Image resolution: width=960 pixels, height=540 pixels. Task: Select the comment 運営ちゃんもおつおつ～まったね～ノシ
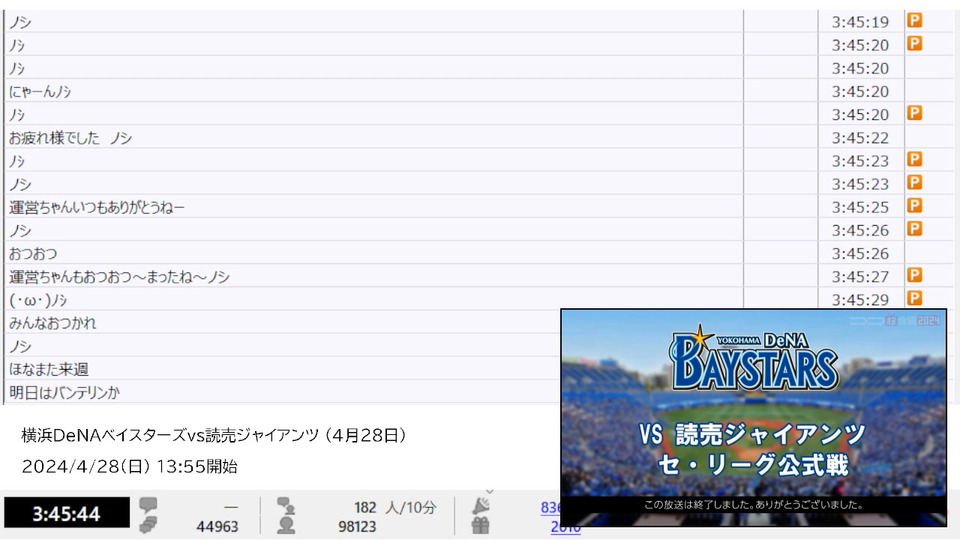119,277
